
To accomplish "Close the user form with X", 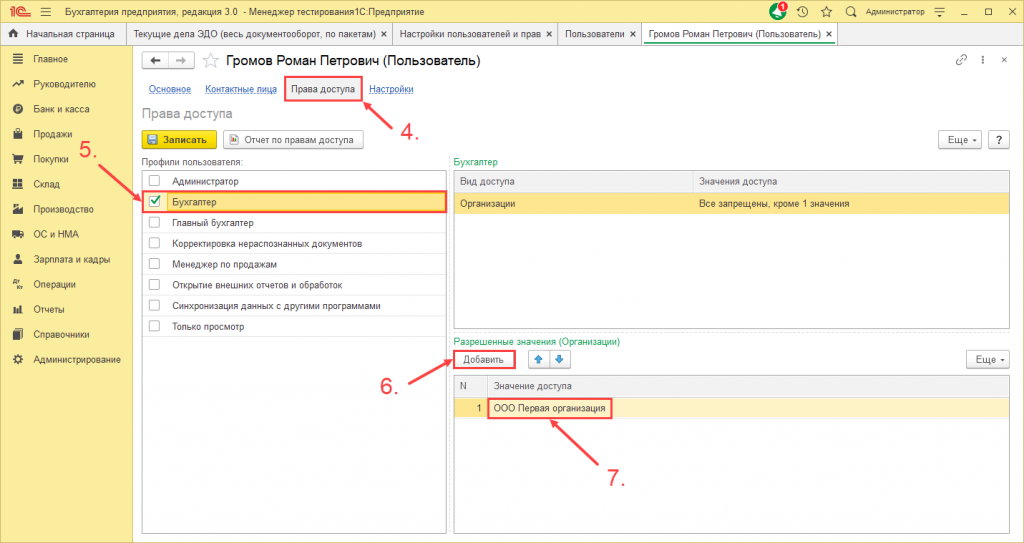I will pos(1004,60).
